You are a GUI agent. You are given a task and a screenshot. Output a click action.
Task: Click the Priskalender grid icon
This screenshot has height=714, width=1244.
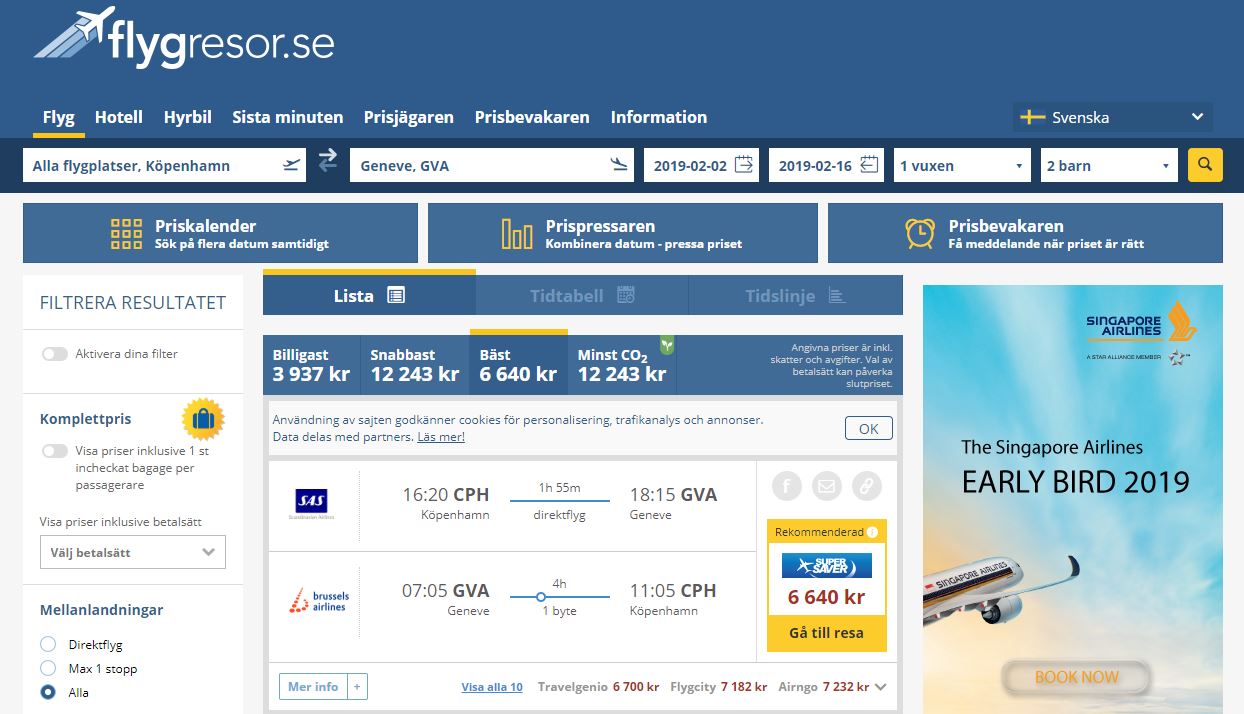pyautogui.click(x=127, y=234)
